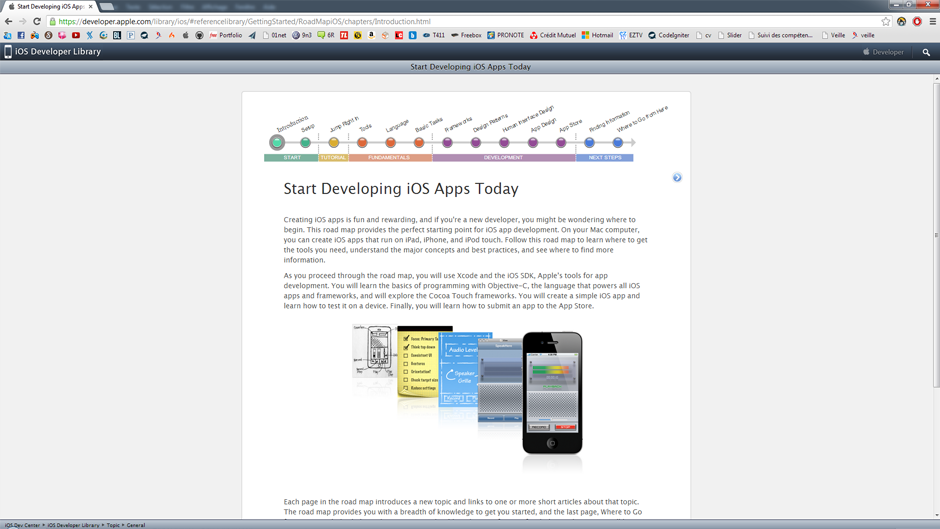
Task: Open the CodeIgniter bookmark
Action: click(668, 35)
